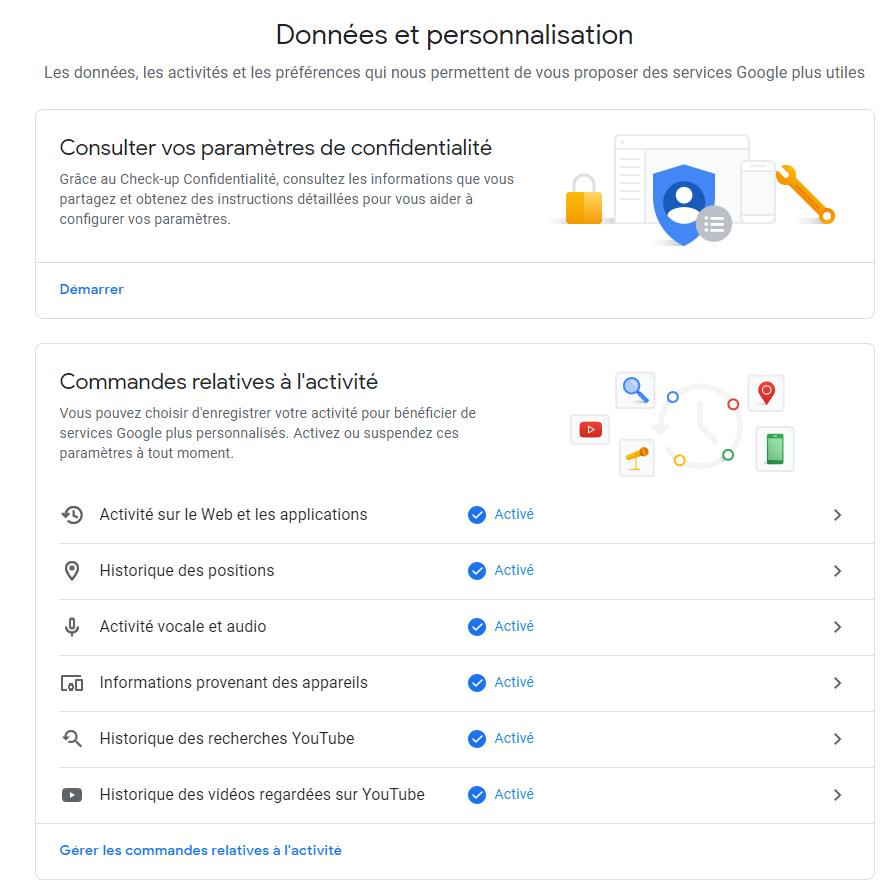Click the YouTube play icon for videos watched
The width and height of the screenshot is (893, 893).
coord(71,794)
